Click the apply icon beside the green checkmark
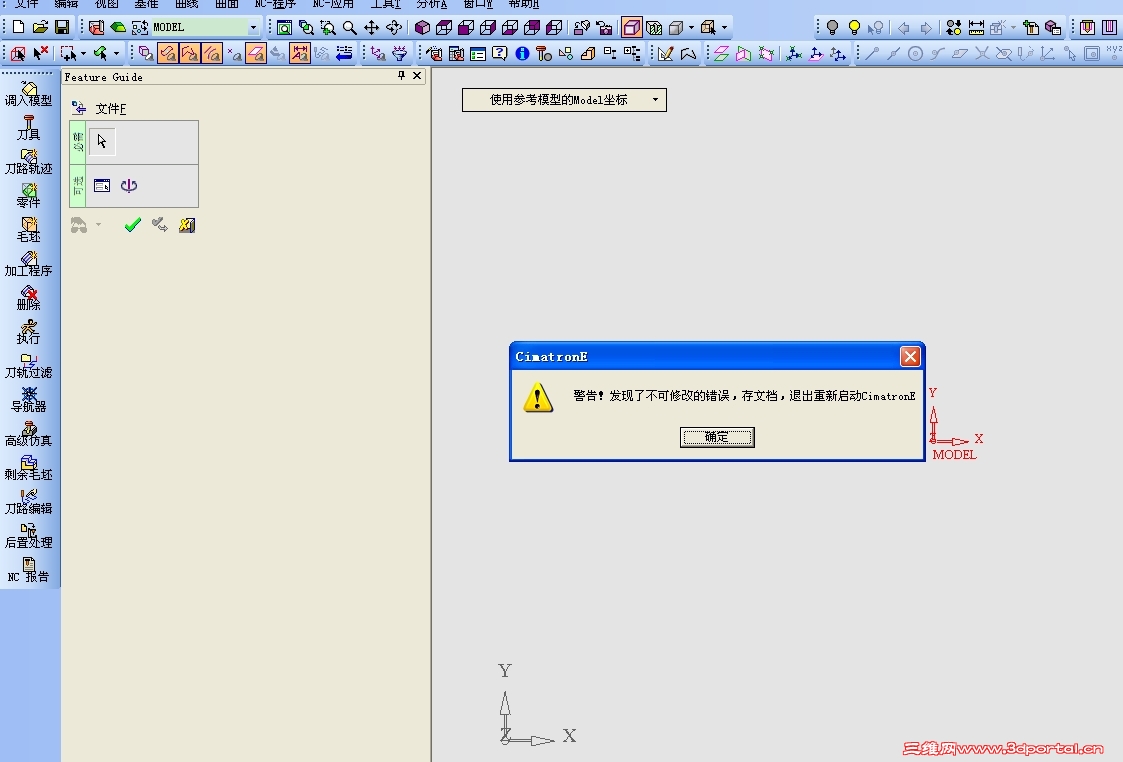 [160, 226]
